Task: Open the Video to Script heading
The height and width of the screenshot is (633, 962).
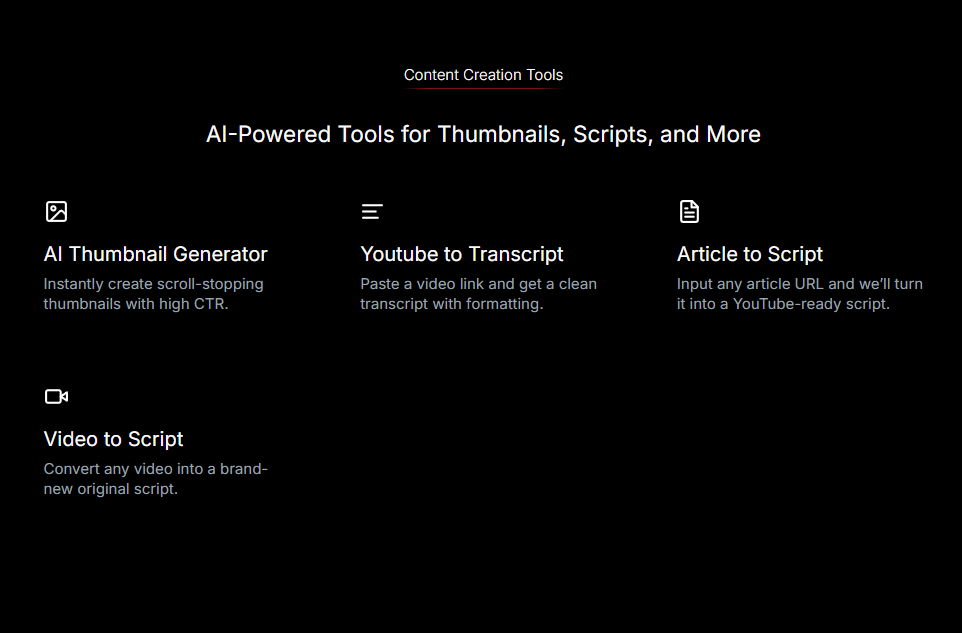Action: 114,439
